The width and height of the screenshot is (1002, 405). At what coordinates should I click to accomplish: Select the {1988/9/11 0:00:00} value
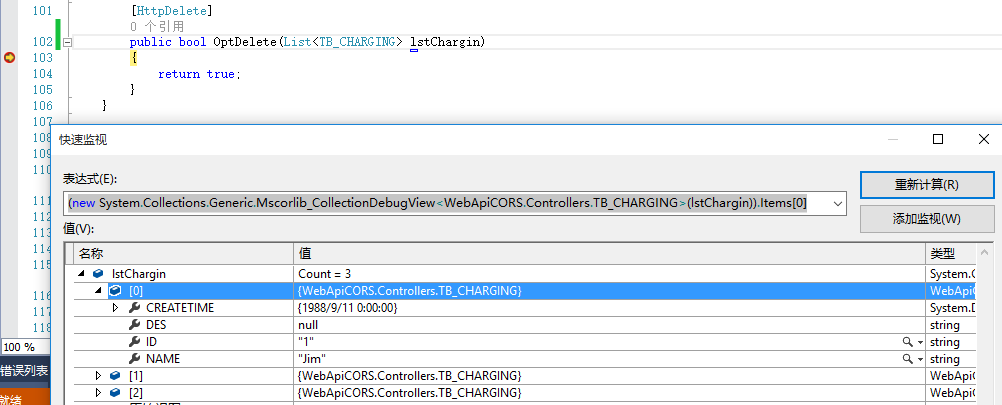point(348,308)
